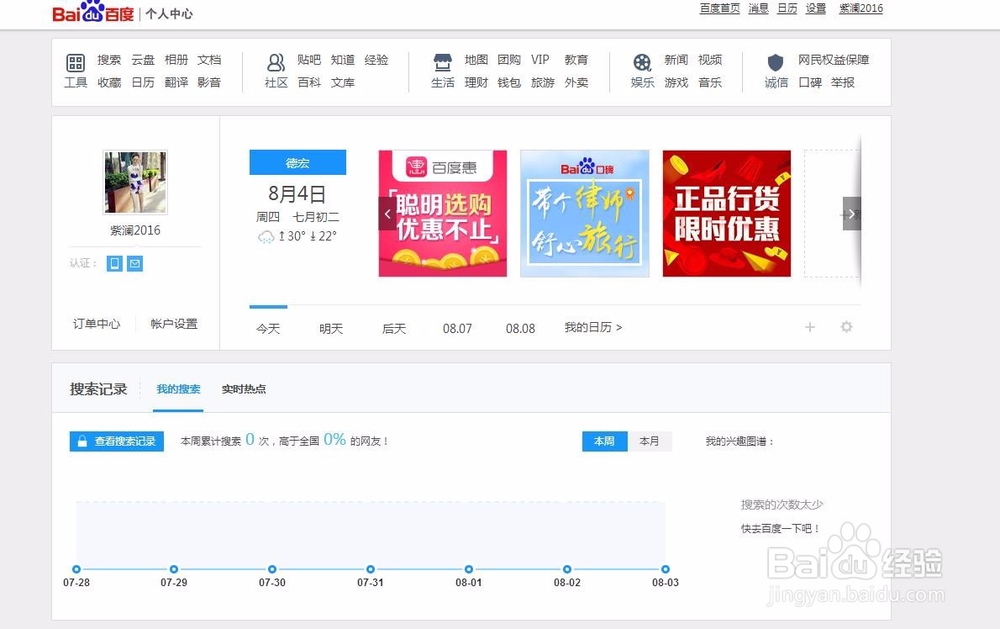Select the 08.07 date tab
The width and height of the screenshot is (1000, 629).
pyautogui.click(x=457, y=329)
